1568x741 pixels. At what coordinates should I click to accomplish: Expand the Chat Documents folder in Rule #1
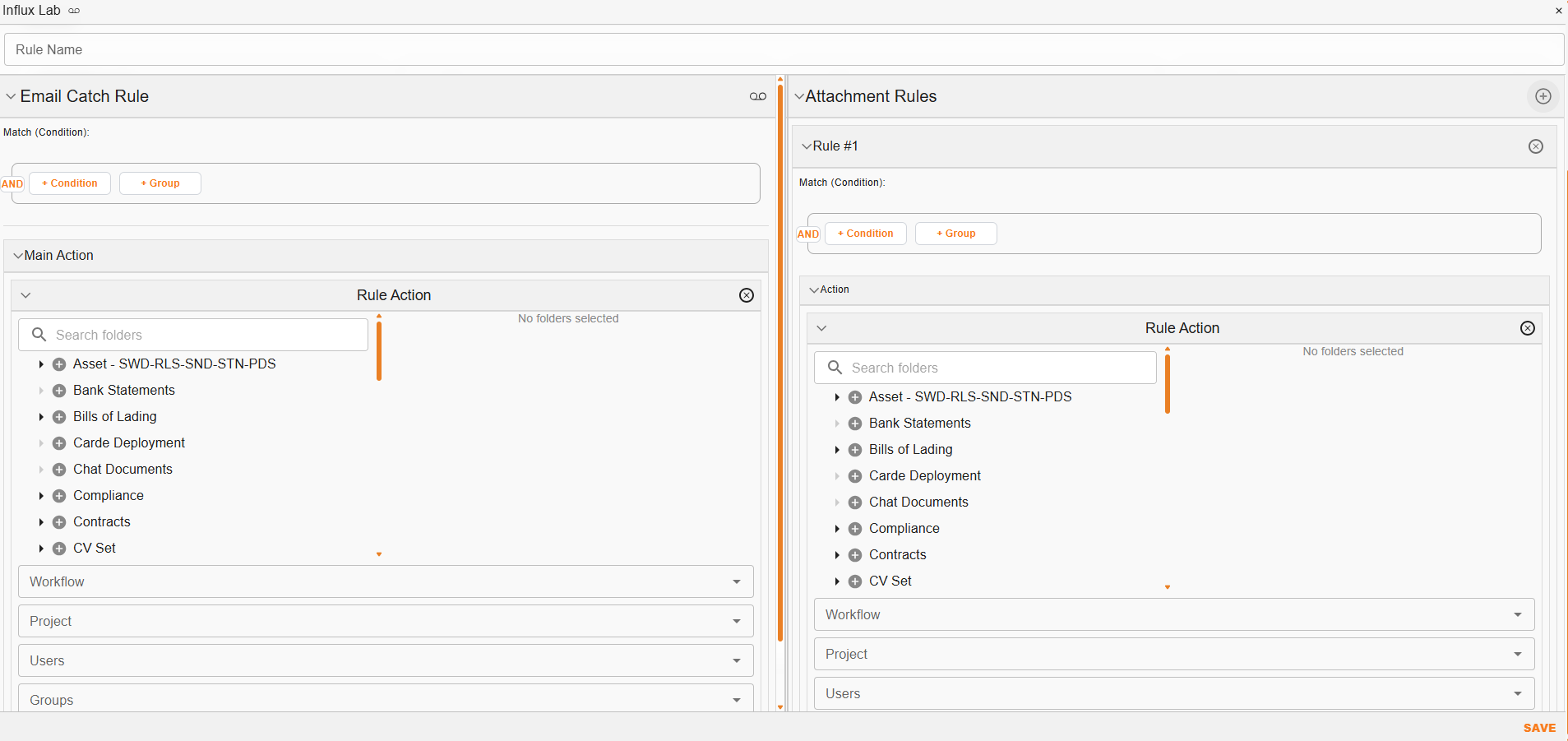tap(837, 502)
